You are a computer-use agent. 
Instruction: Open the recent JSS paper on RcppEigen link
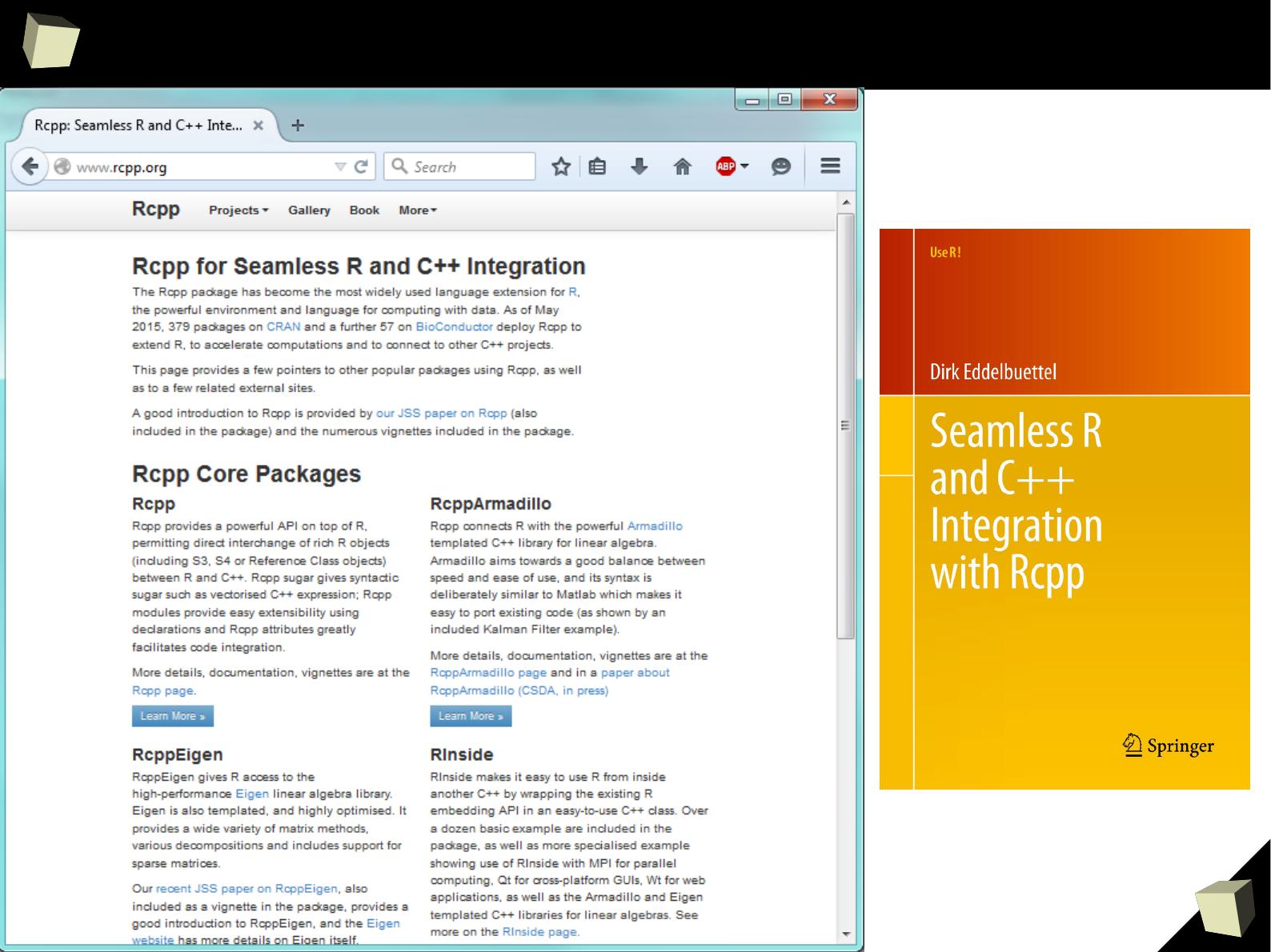pyautogui.click(x=247, y=888)
